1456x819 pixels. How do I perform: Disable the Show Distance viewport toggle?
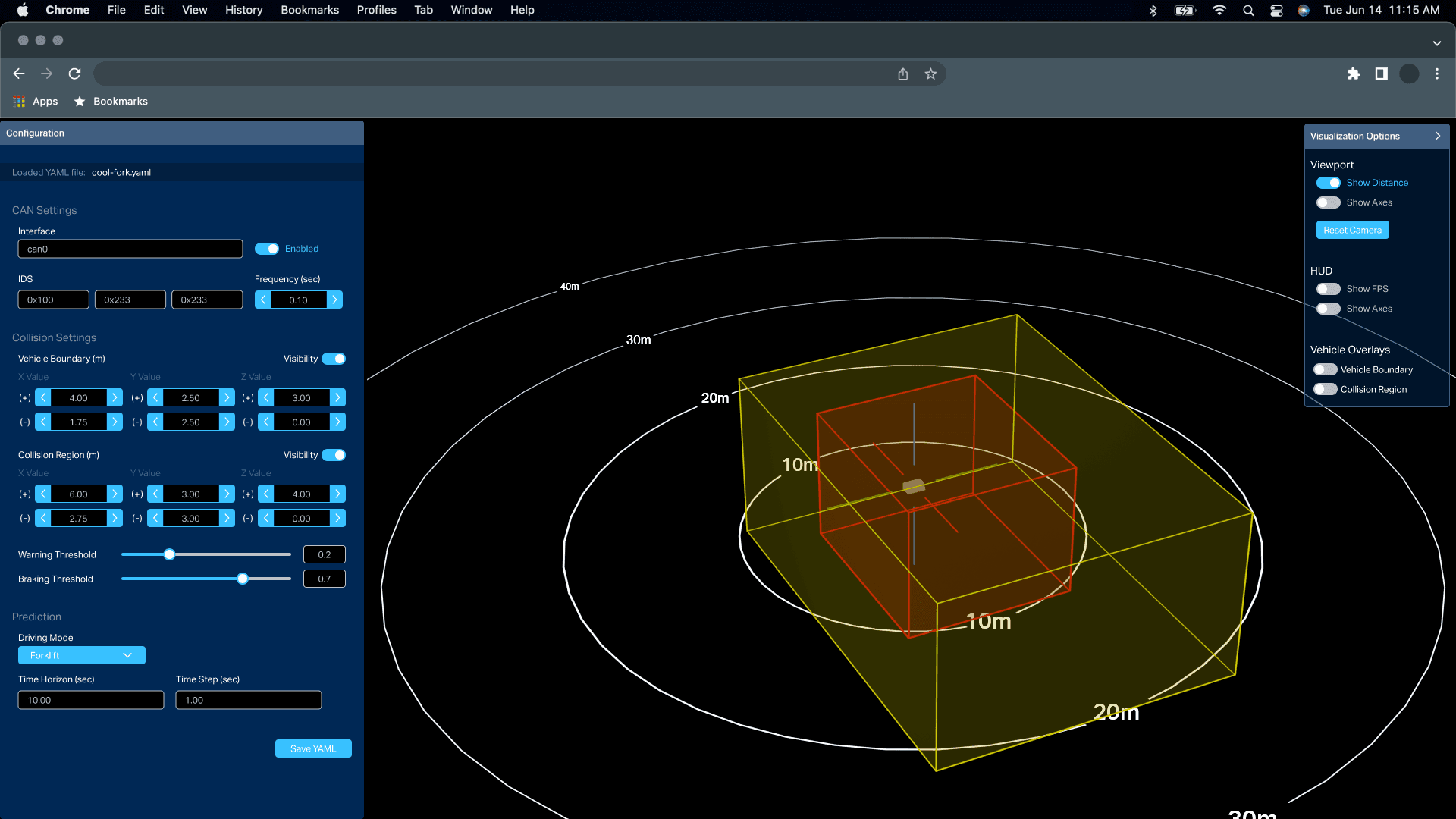pyautogui.click(x=1328, y=183)
